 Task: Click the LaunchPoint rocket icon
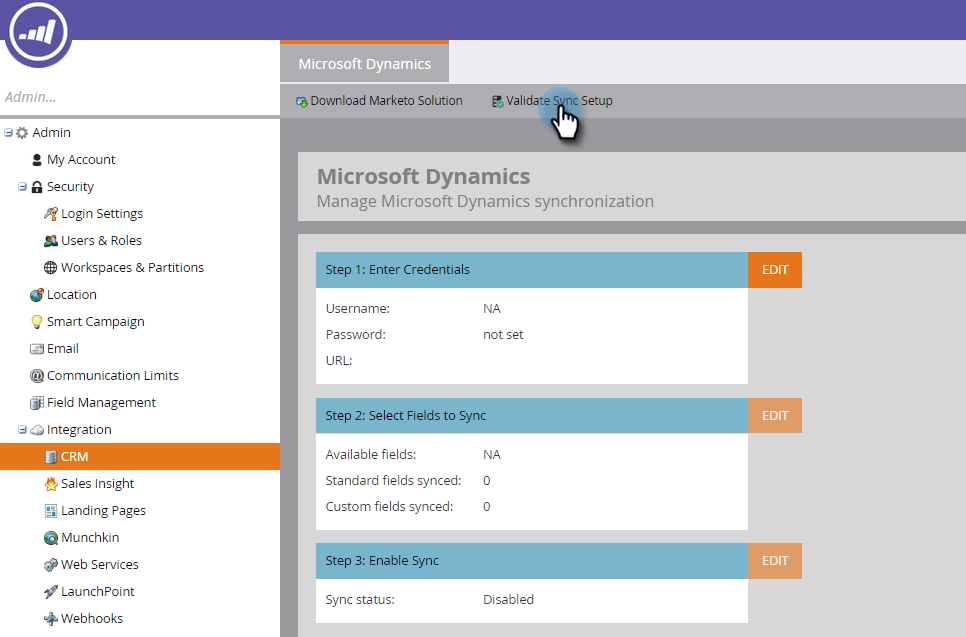pyautogui.click(x=51, y=591)
